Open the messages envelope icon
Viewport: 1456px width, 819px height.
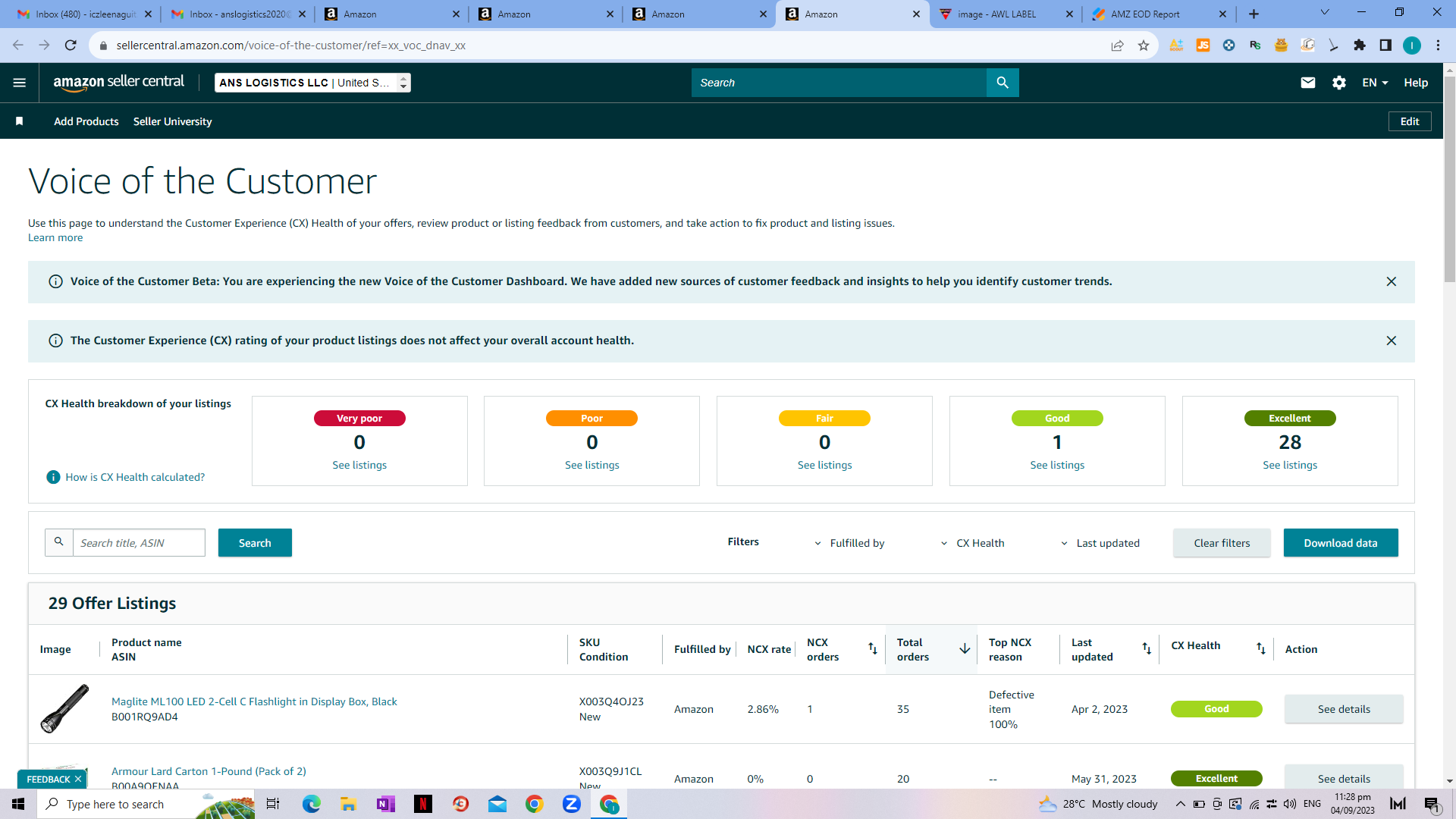pos(1308,83)
